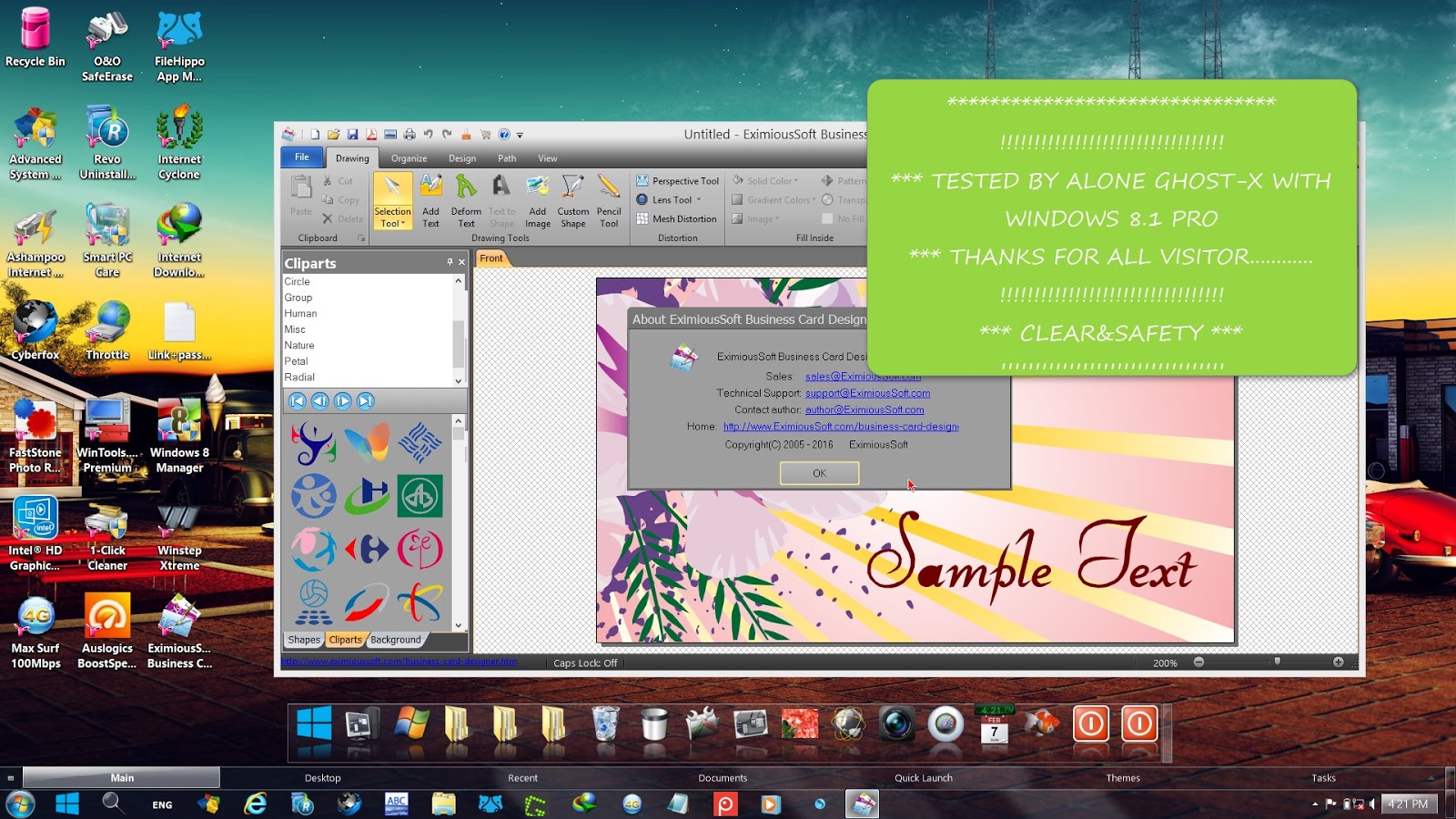The height and width of the screenshot is (819, 1456).
Task: Export to PDF using red PDF icon
Action: pyautogui.click(x=371, y=135)
